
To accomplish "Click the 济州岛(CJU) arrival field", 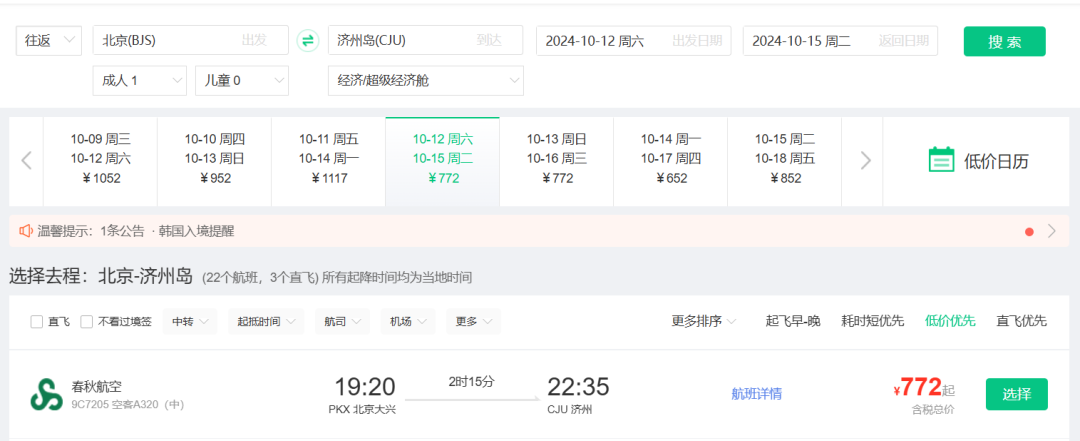I will click(x=426, y=41).
